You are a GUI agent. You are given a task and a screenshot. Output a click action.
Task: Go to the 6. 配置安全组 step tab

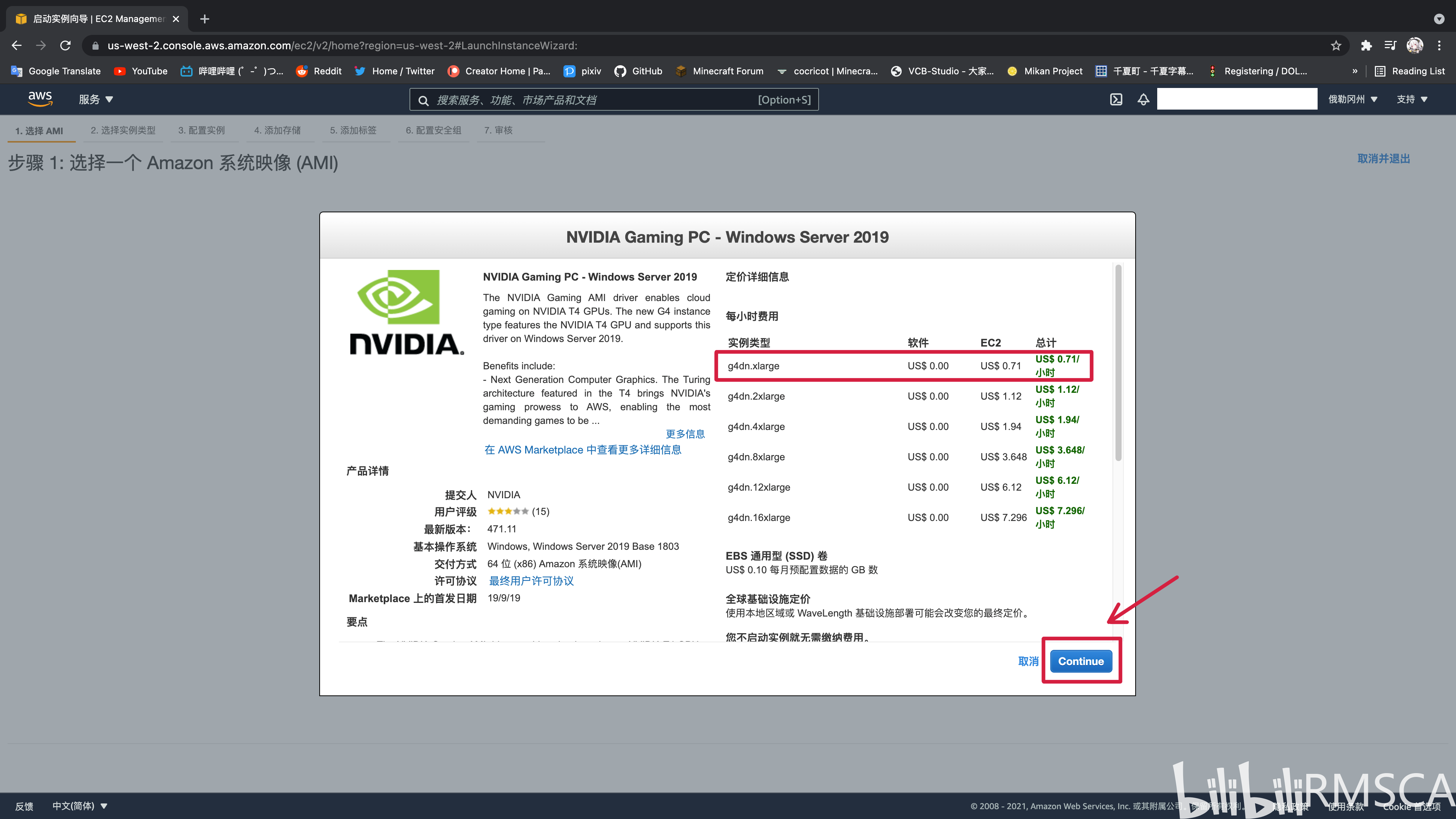click(433, 130)
